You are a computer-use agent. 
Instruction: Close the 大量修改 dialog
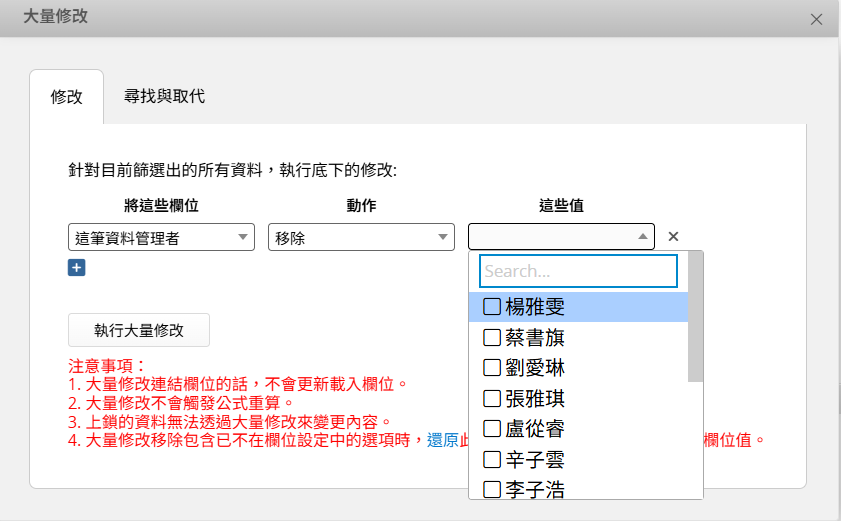[x=816, y=19]
